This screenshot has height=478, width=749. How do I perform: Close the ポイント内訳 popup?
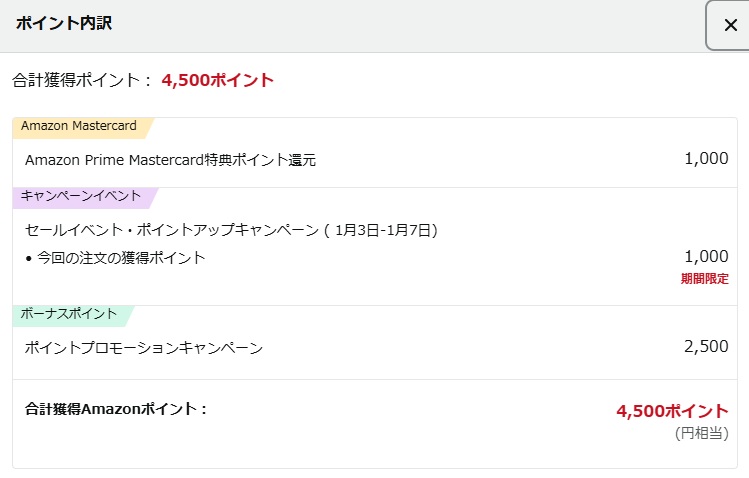[730, 25]
